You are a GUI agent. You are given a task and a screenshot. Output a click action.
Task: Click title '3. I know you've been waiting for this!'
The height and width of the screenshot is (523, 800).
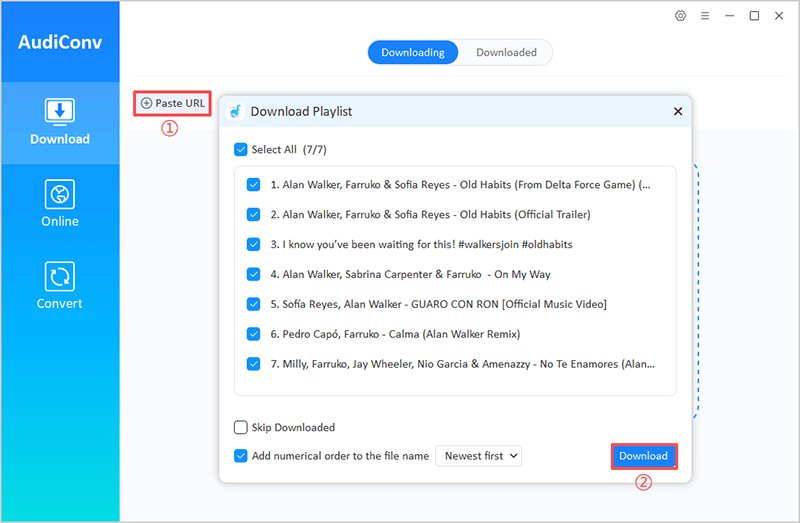[421, 244]
